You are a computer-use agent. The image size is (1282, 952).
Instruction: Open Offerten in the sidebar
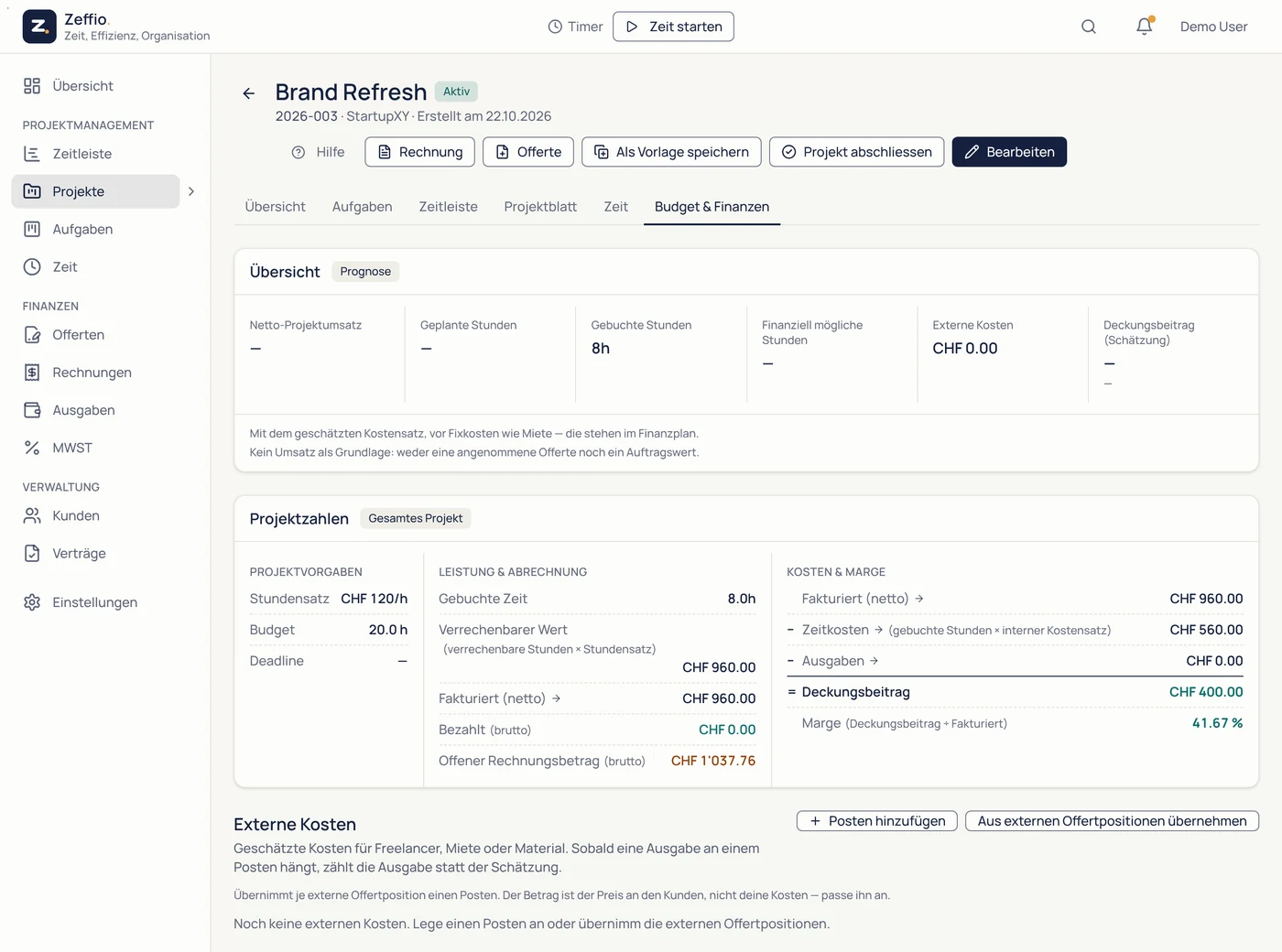click(96, 335)
